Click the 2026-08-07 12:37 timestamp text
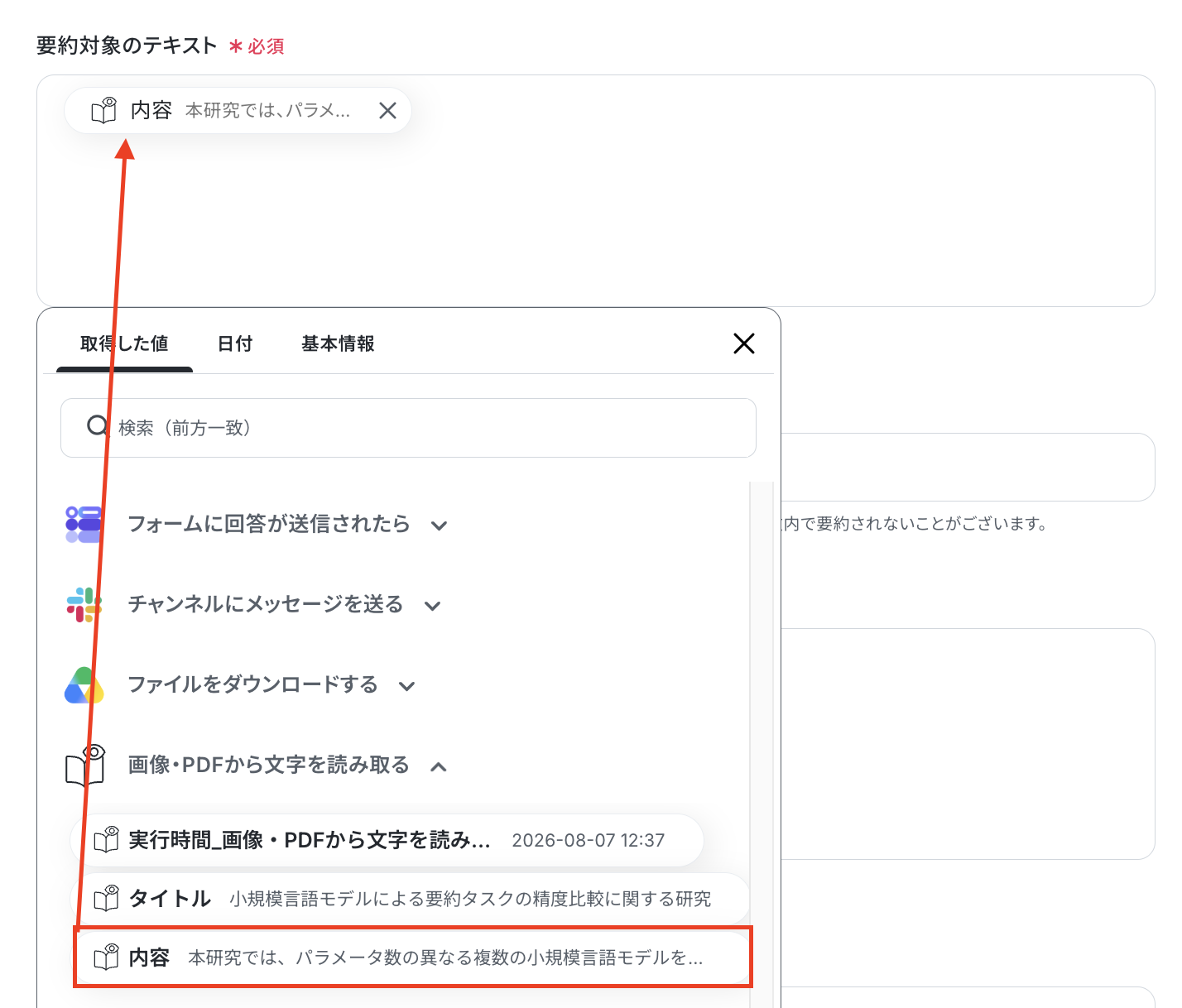 [589, 841]
